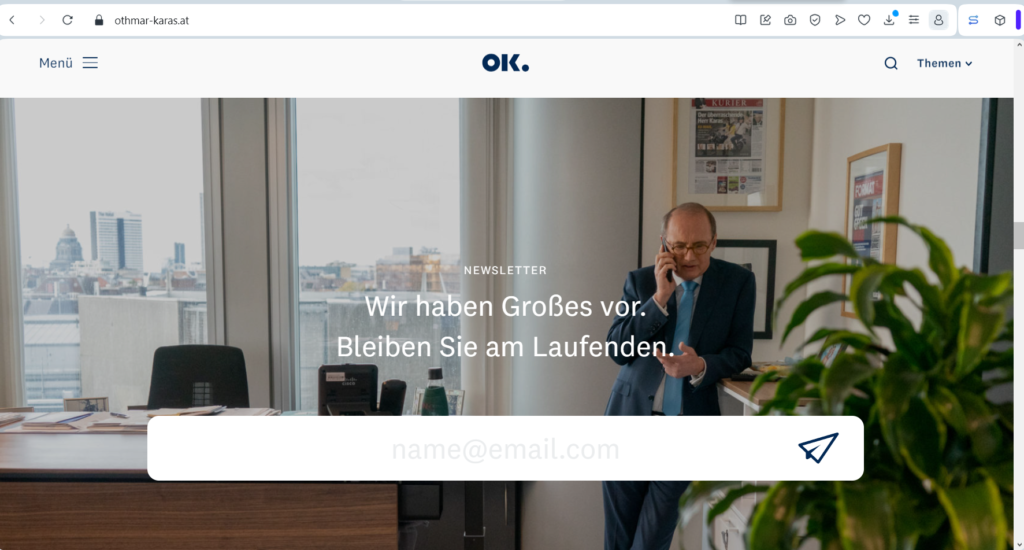
Task: Go back to previous page
Action: (x=12, y=20)
